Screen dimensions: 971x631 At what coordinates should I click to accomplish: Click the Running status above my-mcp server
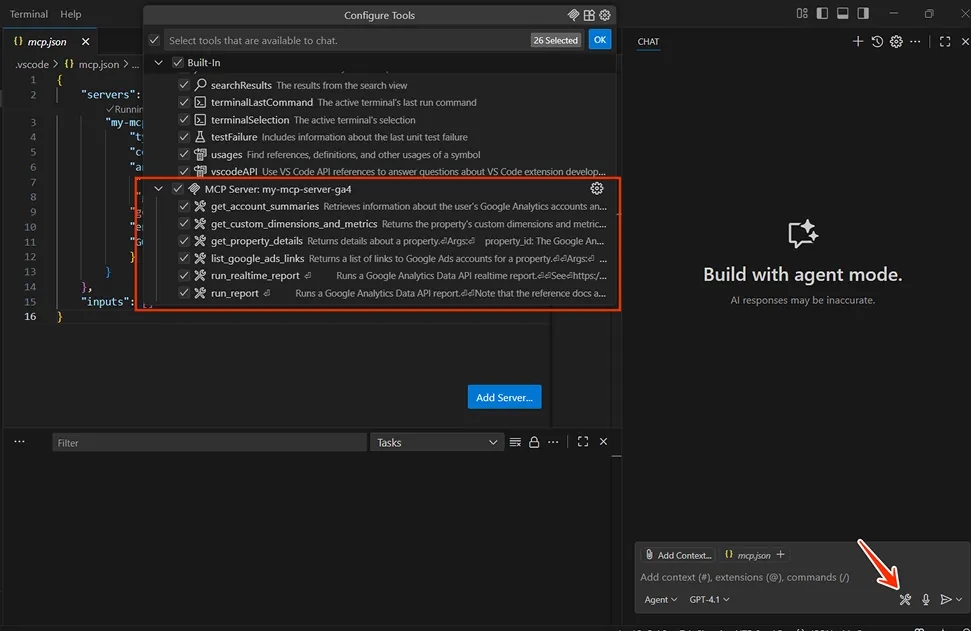tap(124, 109)
